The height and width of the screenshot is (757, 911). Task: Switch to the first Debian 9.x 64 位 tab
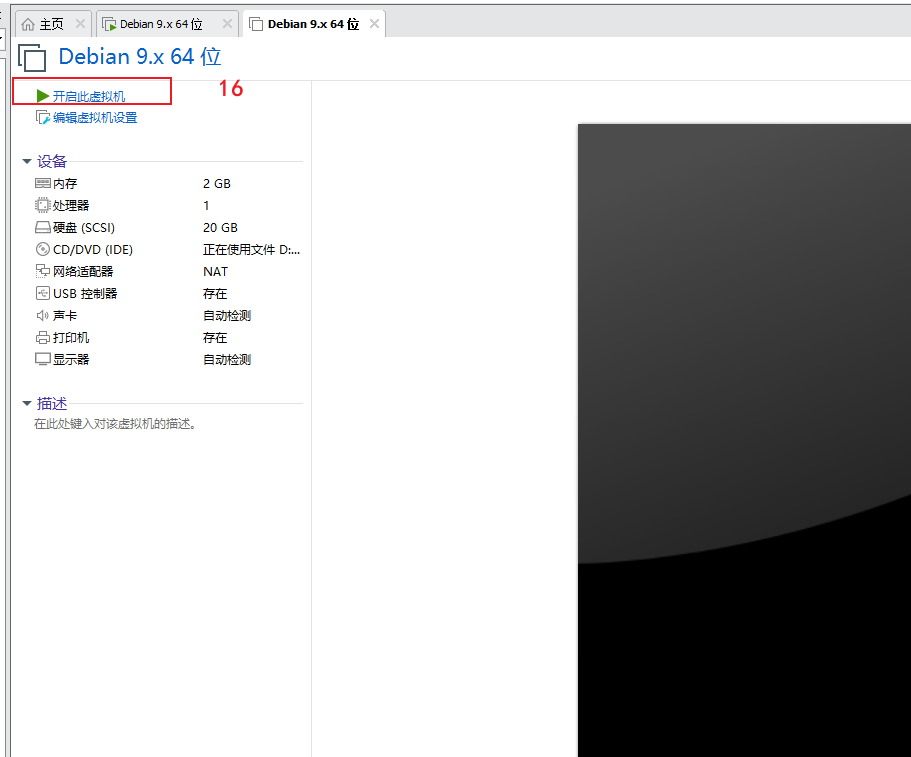160,24
